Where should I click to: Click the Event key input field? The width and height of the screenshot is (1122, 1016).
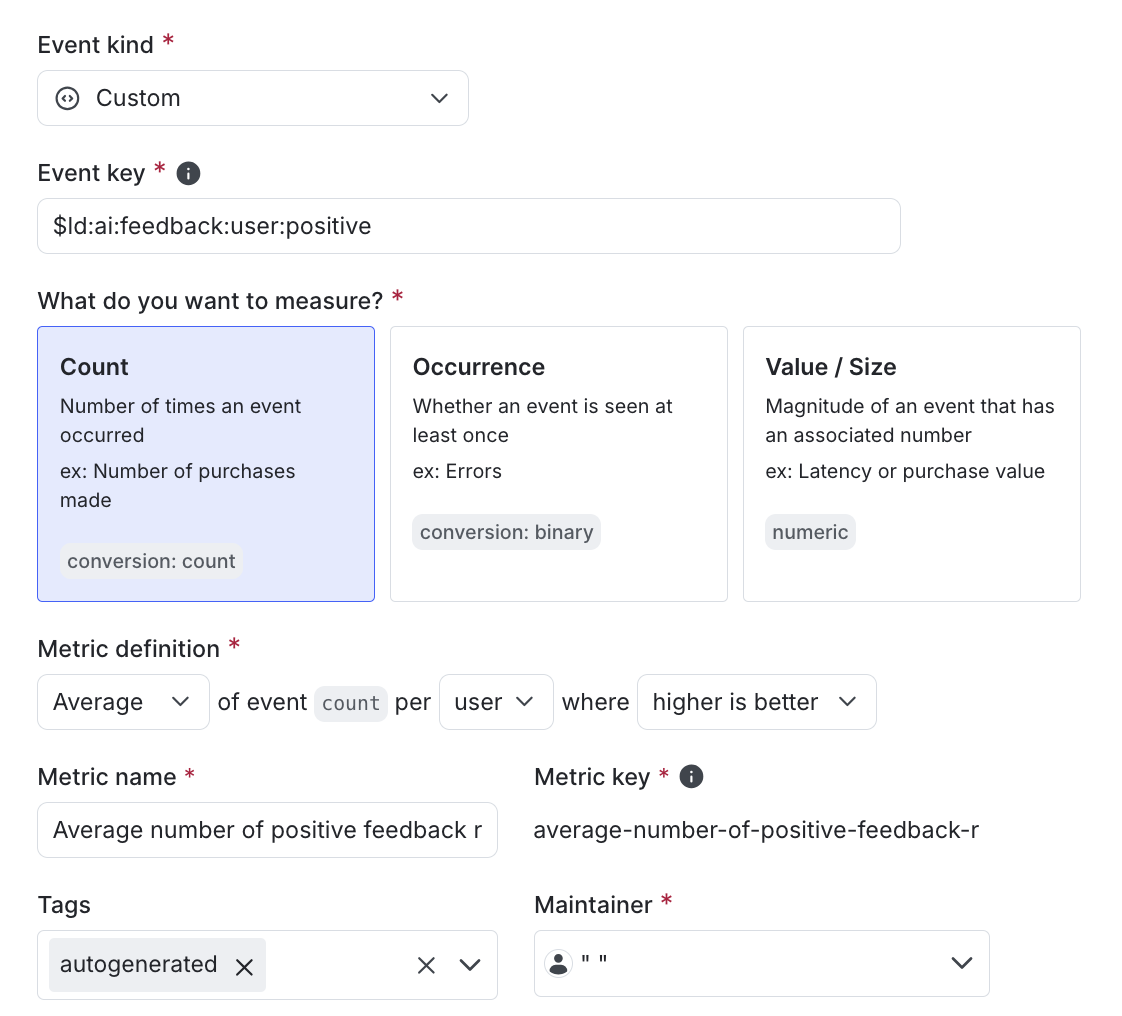coord(468,226)
